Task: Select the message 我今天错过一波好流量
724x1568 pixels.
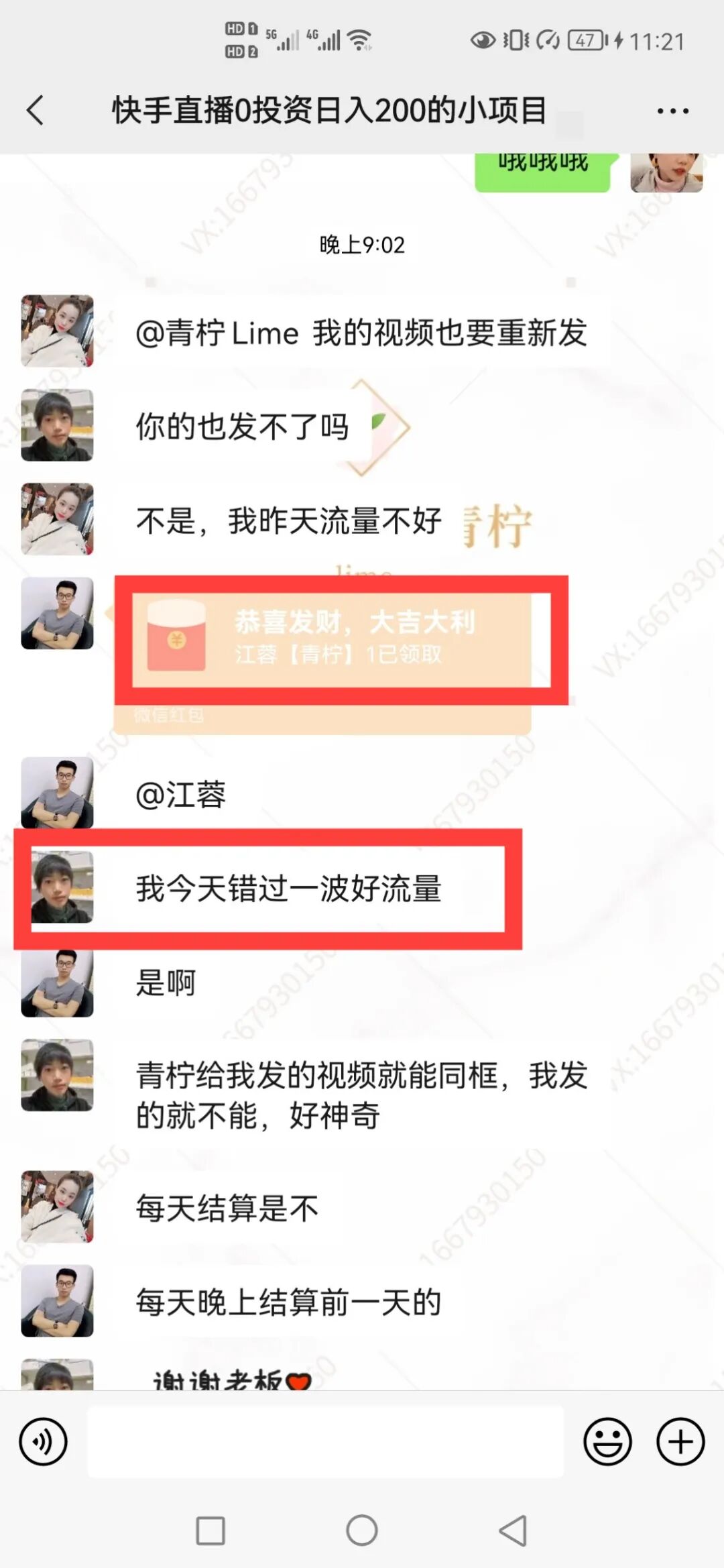Action: (288, 889)
